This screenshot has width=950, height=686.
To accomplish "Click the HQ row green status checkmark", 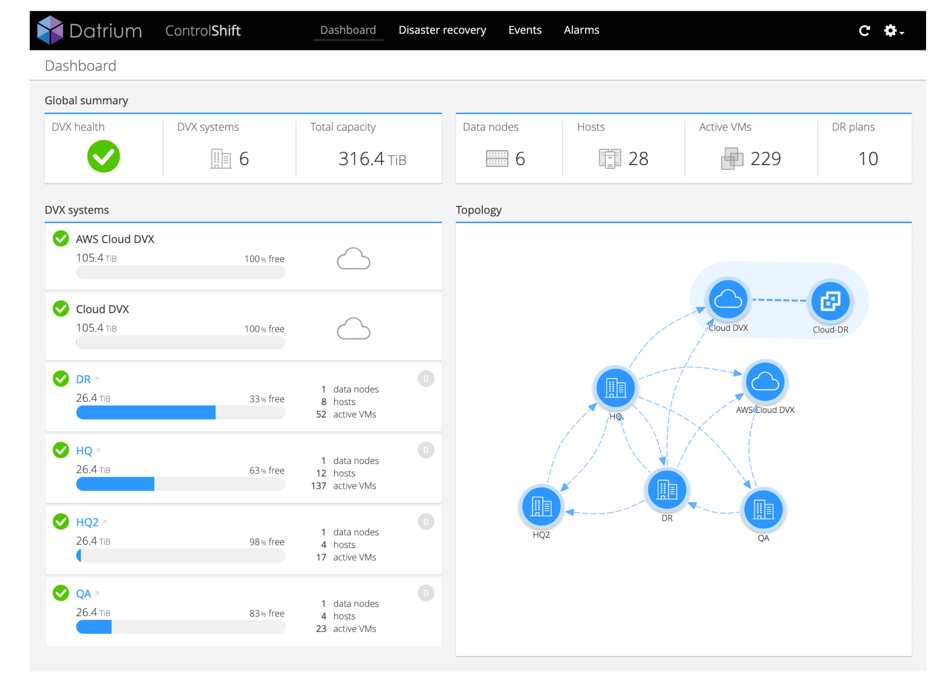I will click(x=61, y=450).
